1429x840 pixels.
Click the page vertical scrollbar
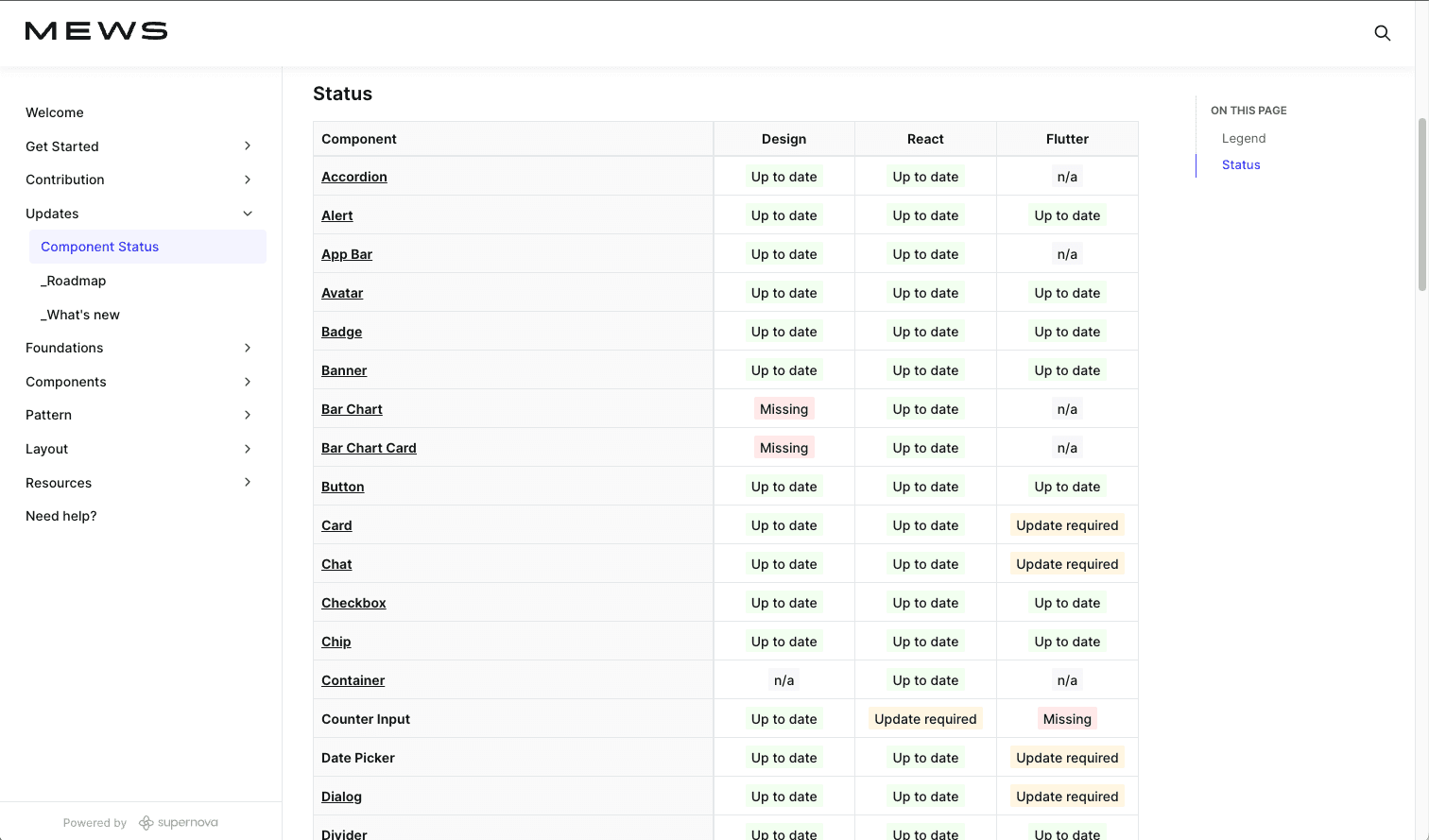[1421, 203]
